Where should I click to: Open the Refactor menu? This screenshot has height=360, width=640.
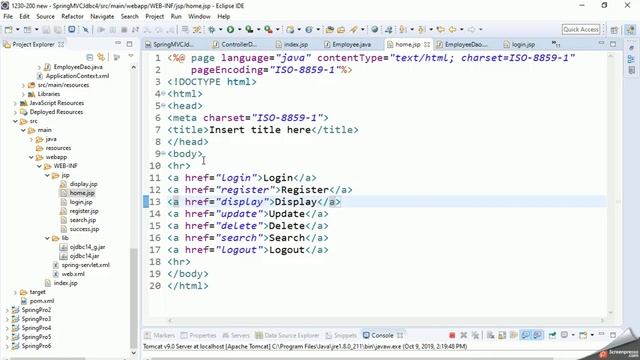coord(72,16)
